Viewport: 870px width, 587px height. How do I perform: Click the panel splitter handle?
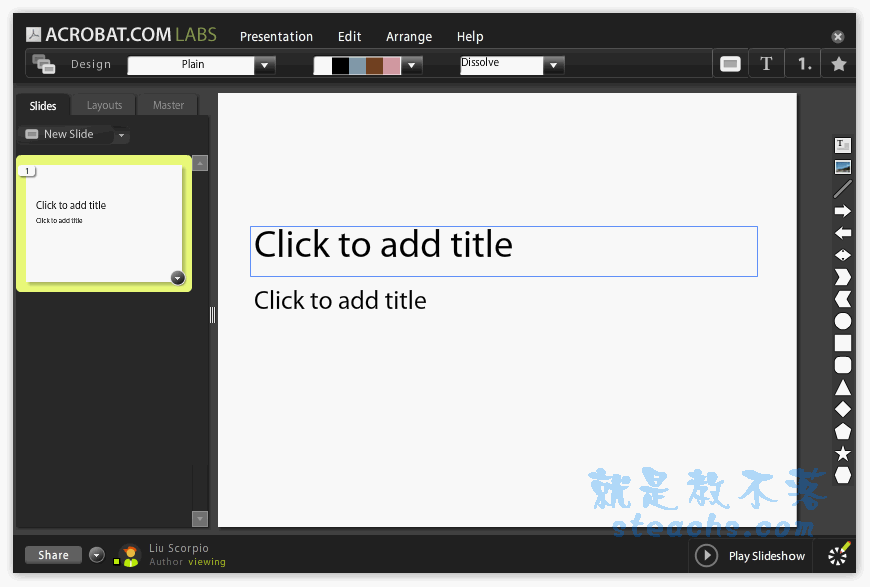[213, 315]
